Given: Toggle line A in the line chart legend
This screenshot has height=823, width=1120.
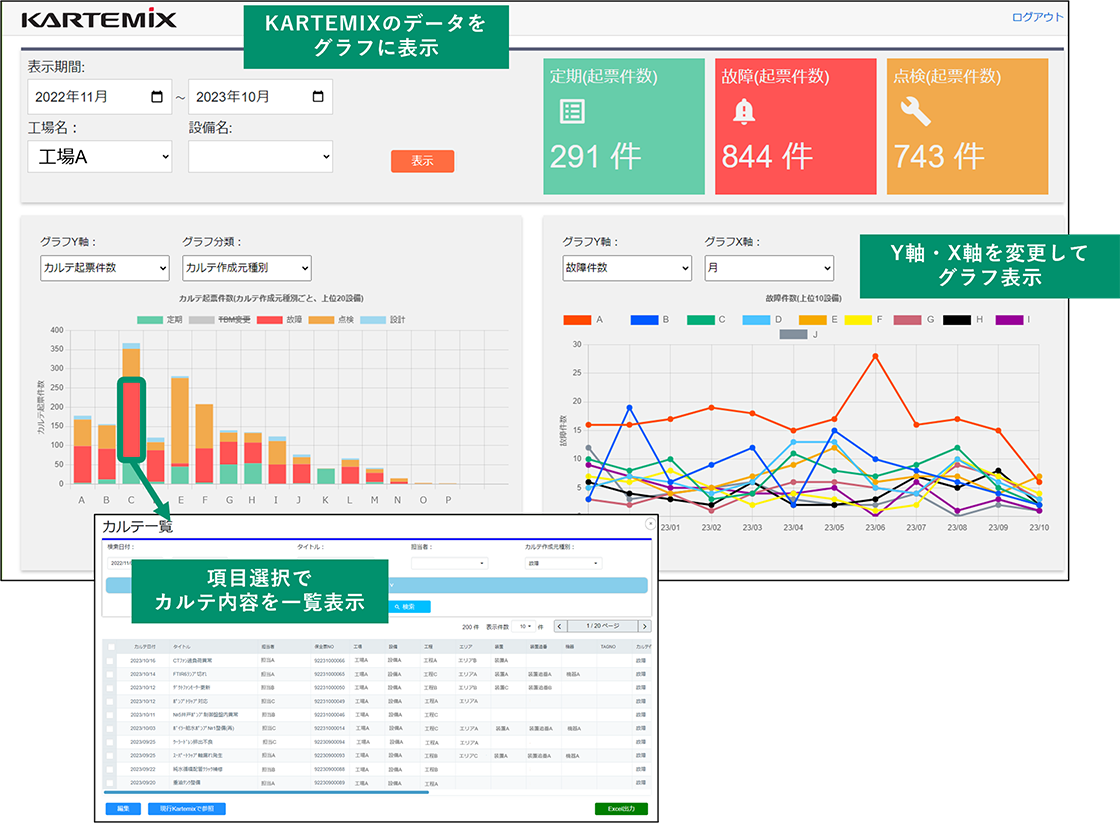Looking at the screenshot, I should pyautogui.click(x=583, y=320).
